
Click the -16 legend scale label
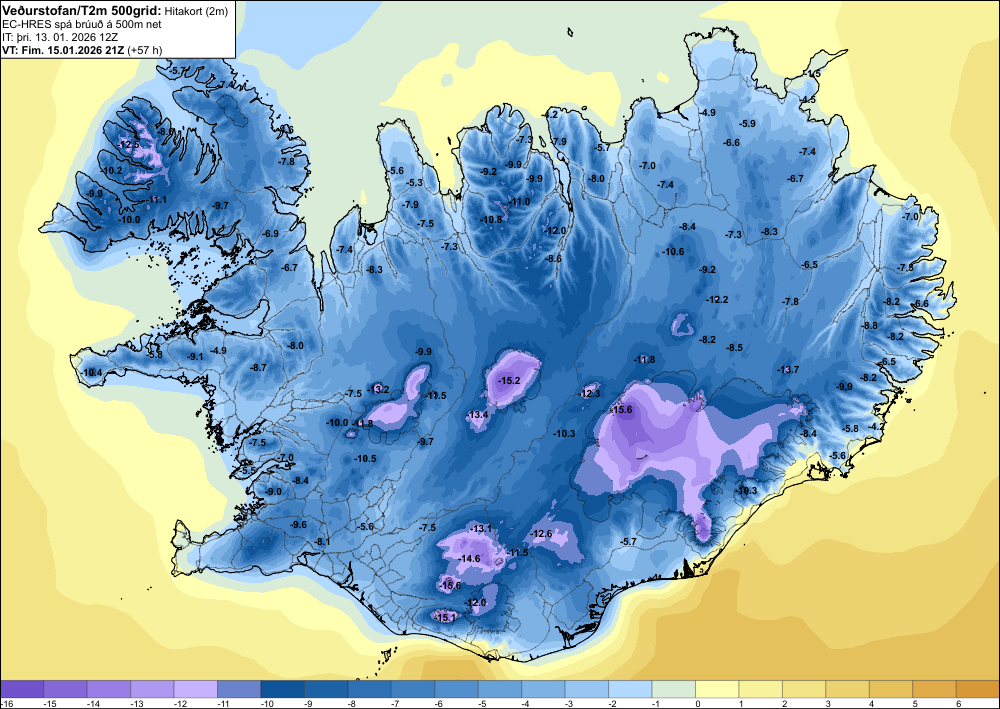[x=7, y=704]
